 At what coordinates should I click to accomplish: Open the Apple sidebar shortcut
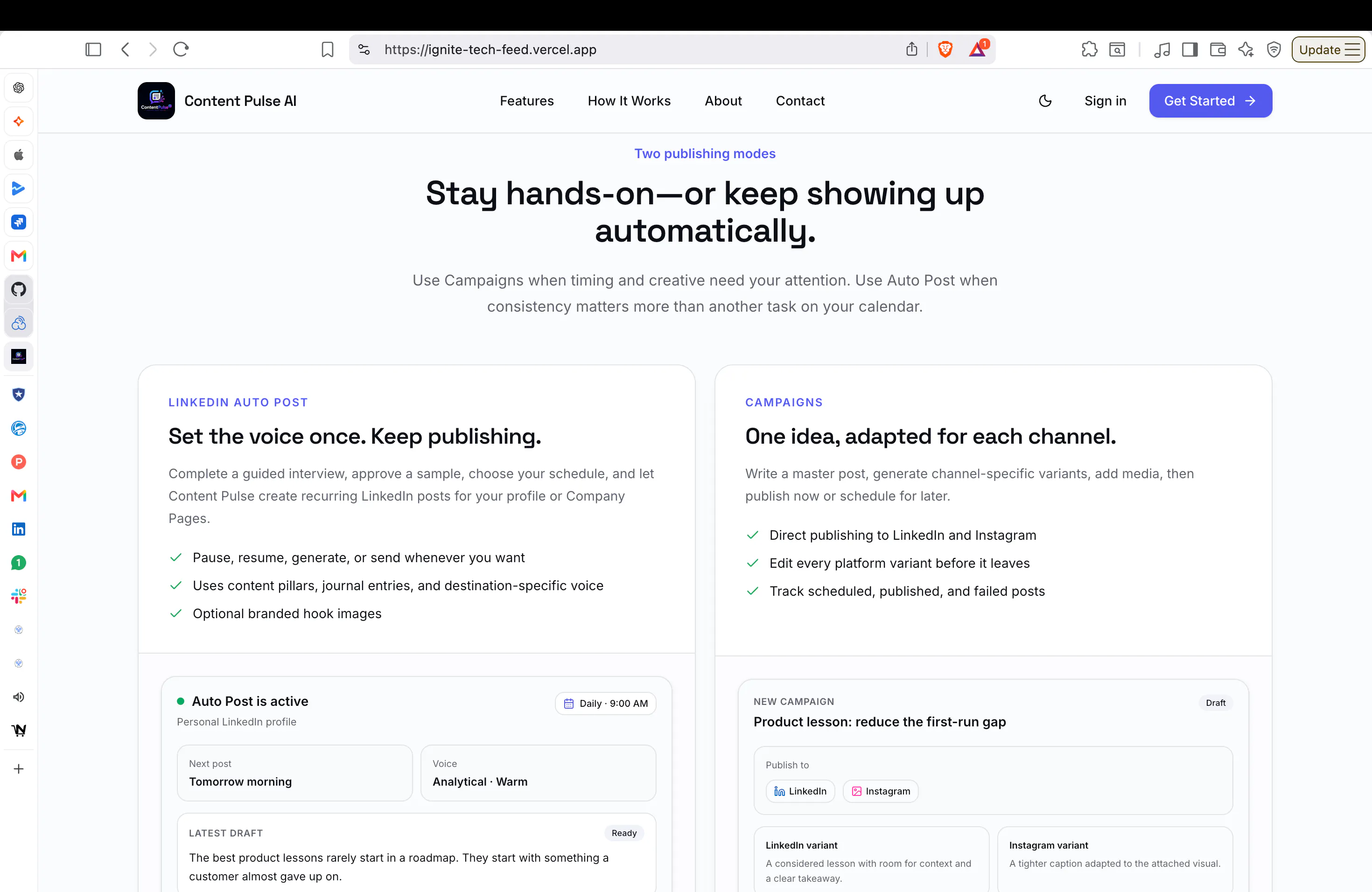(x=19, y=155)
